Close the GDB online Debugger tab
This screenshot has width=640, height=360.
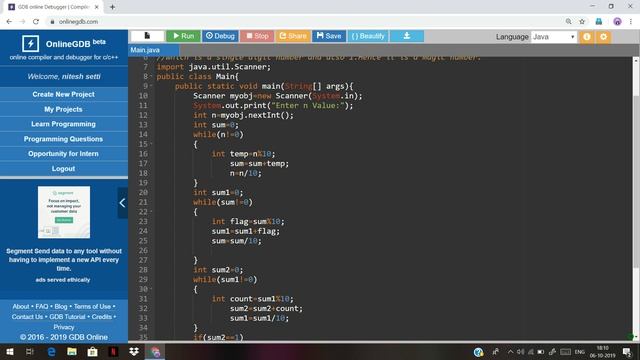(x=97, y=7)
